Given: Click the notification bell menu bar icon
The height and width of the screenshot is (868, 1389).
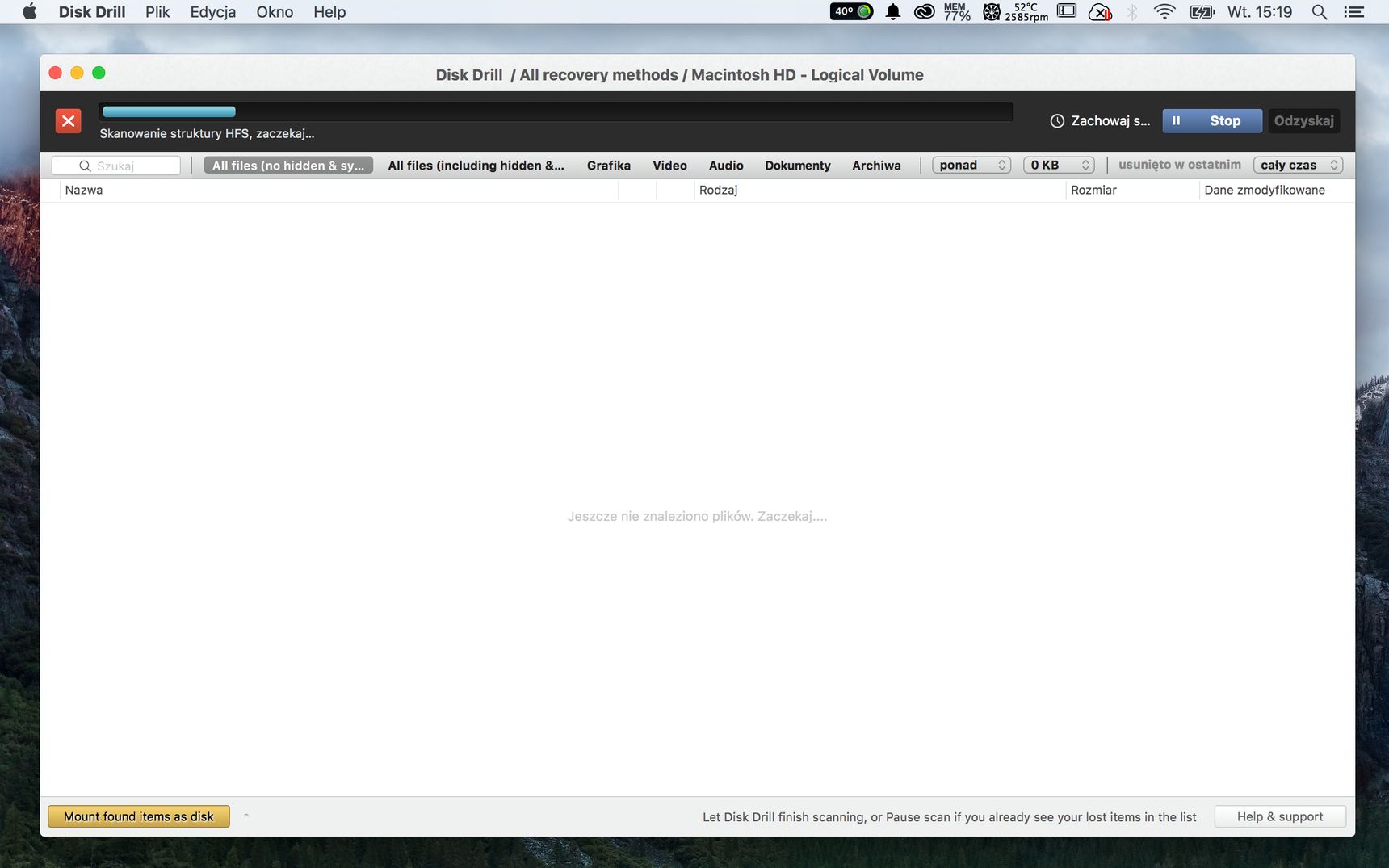Looking at the screenshot, I should pos(892,12).
